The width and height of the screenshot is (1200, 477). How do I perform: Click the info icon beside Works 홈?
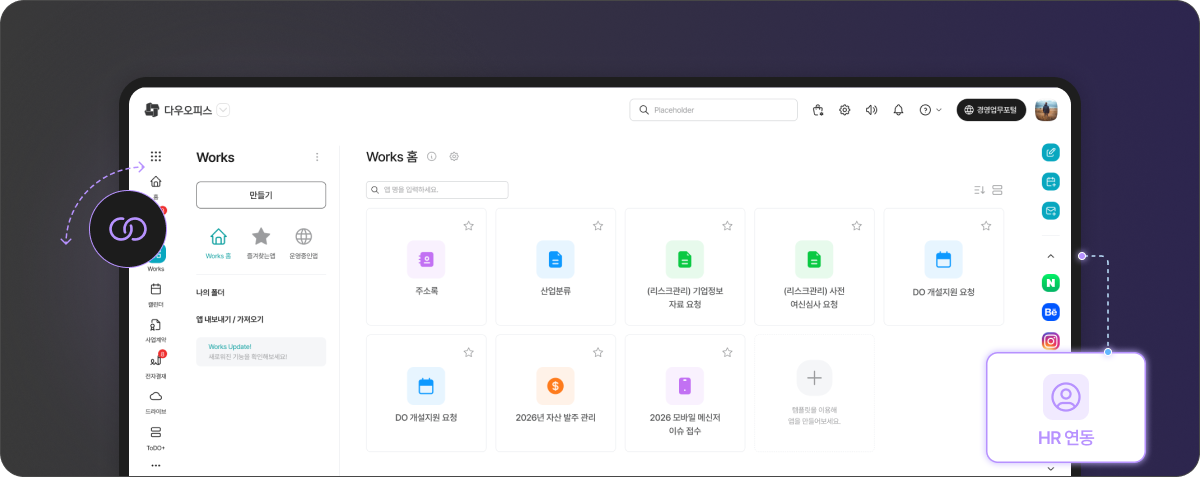432,157
